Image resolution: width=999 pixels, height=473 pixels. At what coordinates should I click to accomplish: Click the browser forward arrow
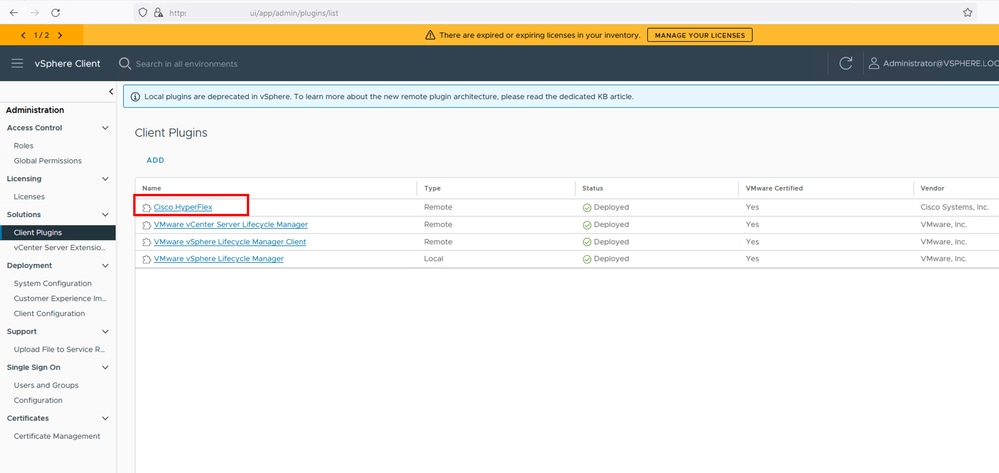34,13
